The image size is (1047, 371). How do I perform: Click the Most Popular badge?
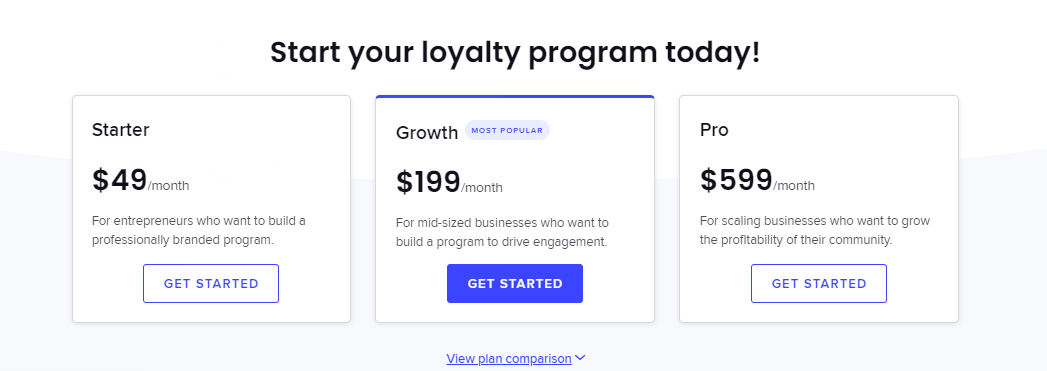coord(507,130)
